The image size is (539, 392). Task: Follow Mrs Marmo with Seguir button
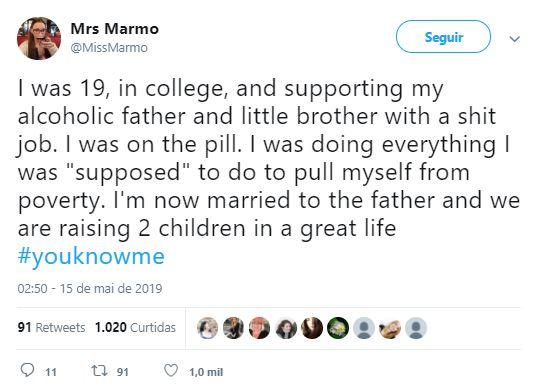pos(443,37)
